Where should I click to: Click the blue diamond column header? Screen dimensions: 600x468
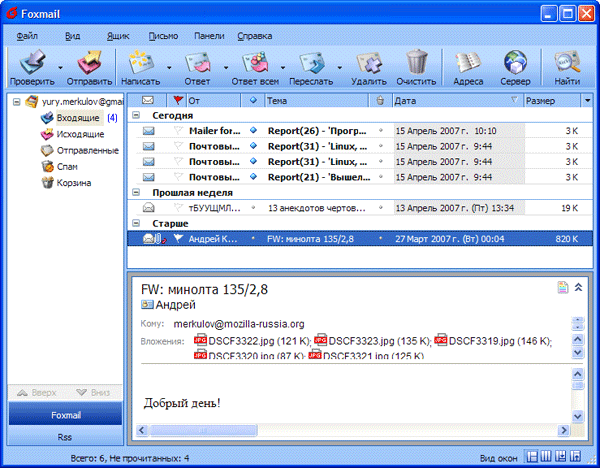(x=253, y=100)
